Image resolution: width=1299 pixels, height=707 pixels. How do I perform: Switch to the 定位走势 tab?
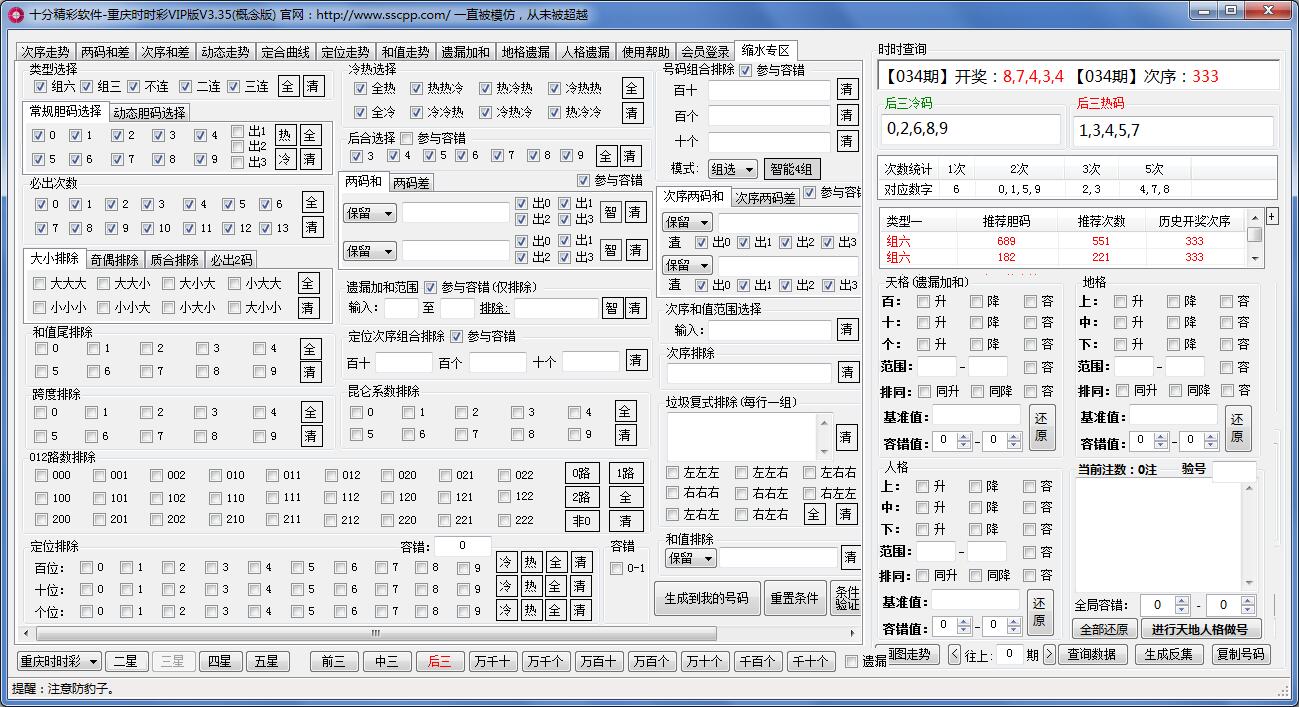tap(346, 52)
